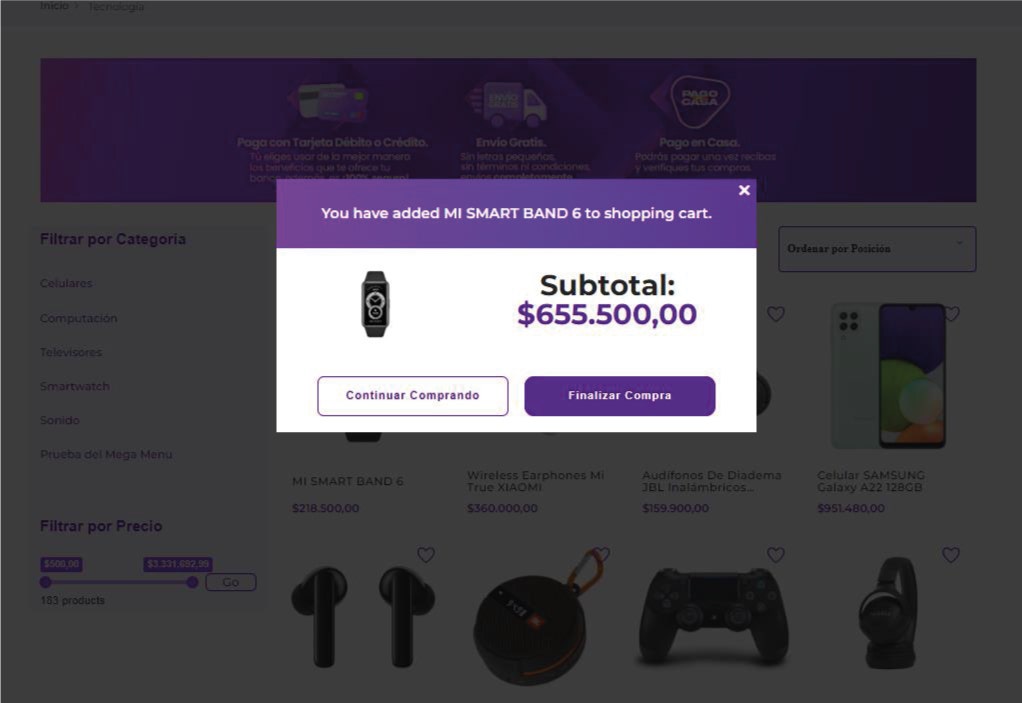The image size is (1022, 703).
Task: Click Mi Smart Band thumbnail in popup
Action: [375, 304]
